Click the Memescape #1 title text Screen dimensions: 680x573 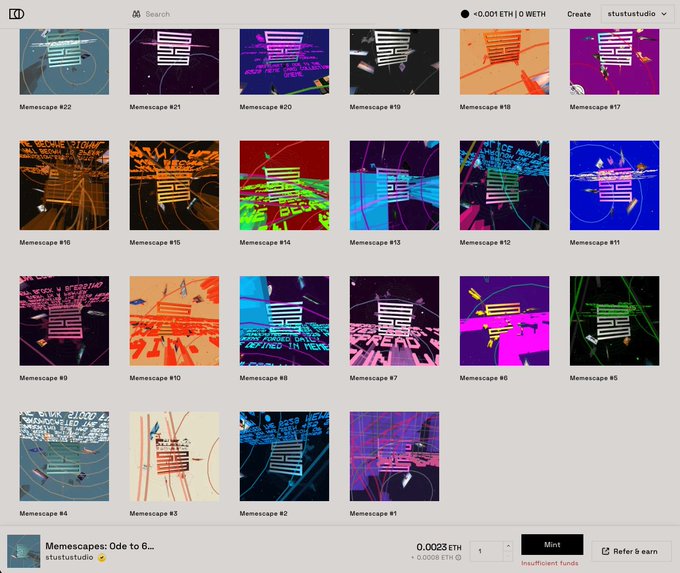(x=373, y=514)
